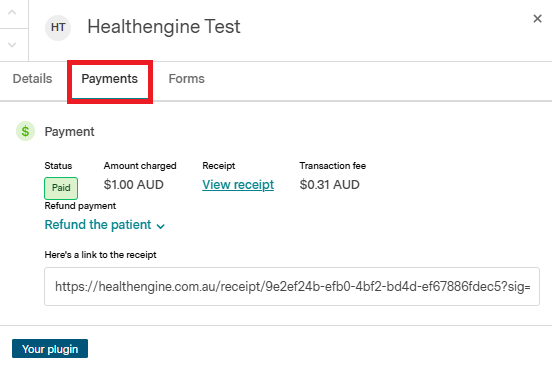Click the Your plugin button
Image resolution: width=552 pixels, height=366 pixels.
coord(50,349)
